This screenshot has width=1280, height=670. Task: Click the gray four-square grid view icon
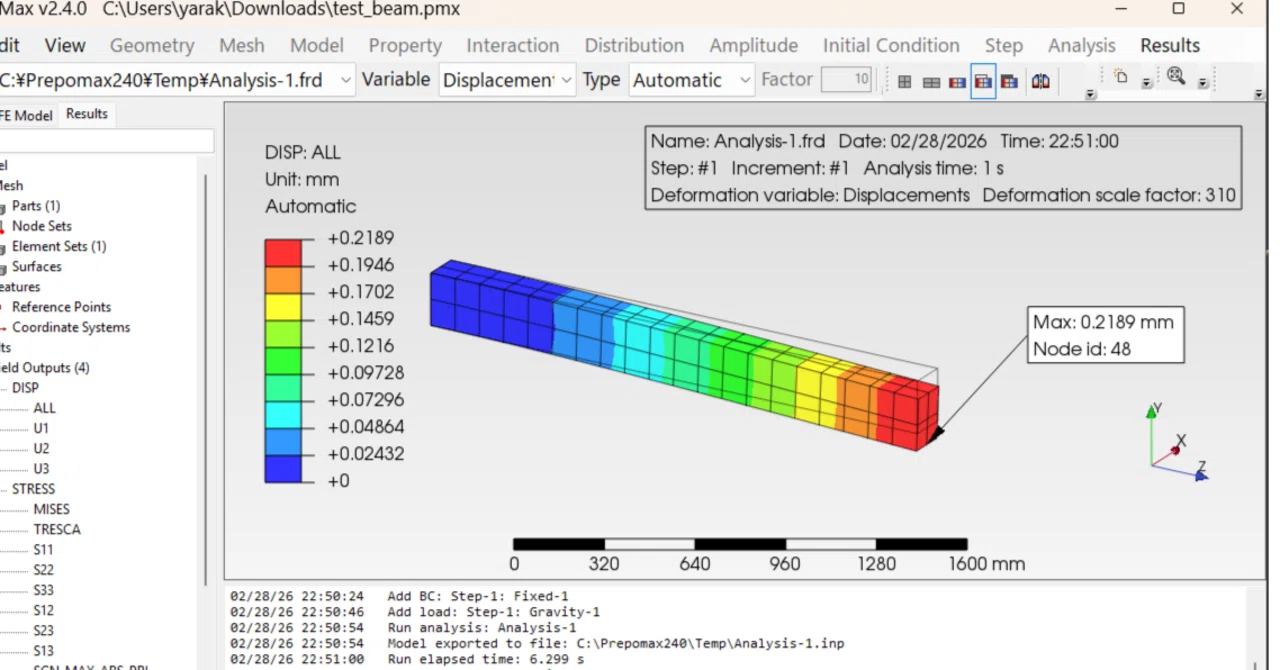[904, 81]
